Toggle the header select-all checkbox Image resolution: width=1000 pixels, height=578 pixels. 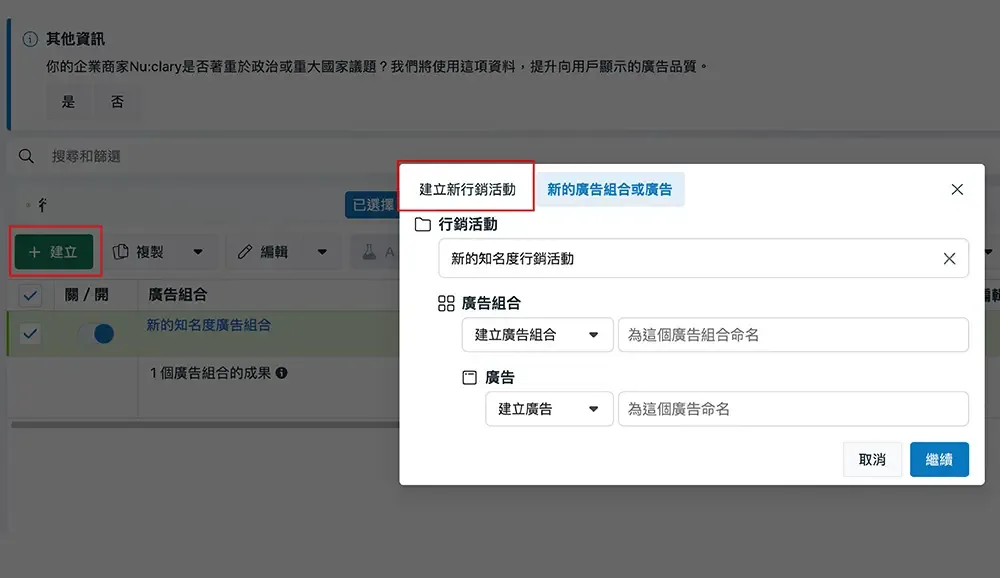point(30,295)
